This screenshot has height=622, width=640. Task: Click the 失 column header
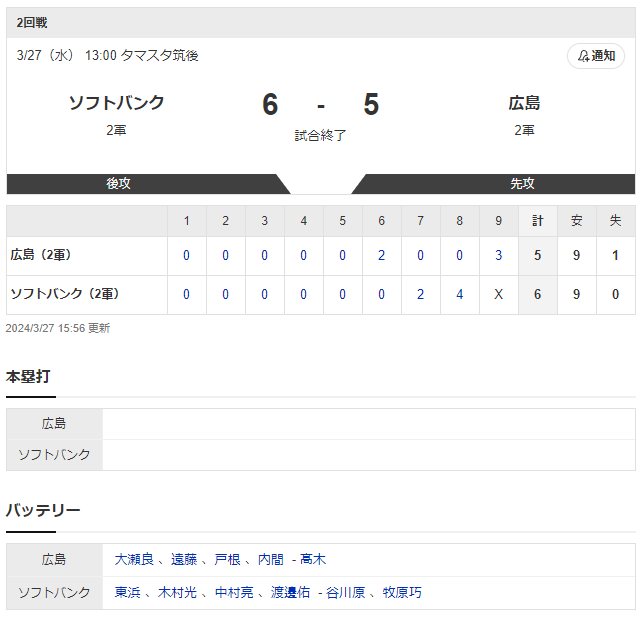pyautogui.click(x=616, y=221)
